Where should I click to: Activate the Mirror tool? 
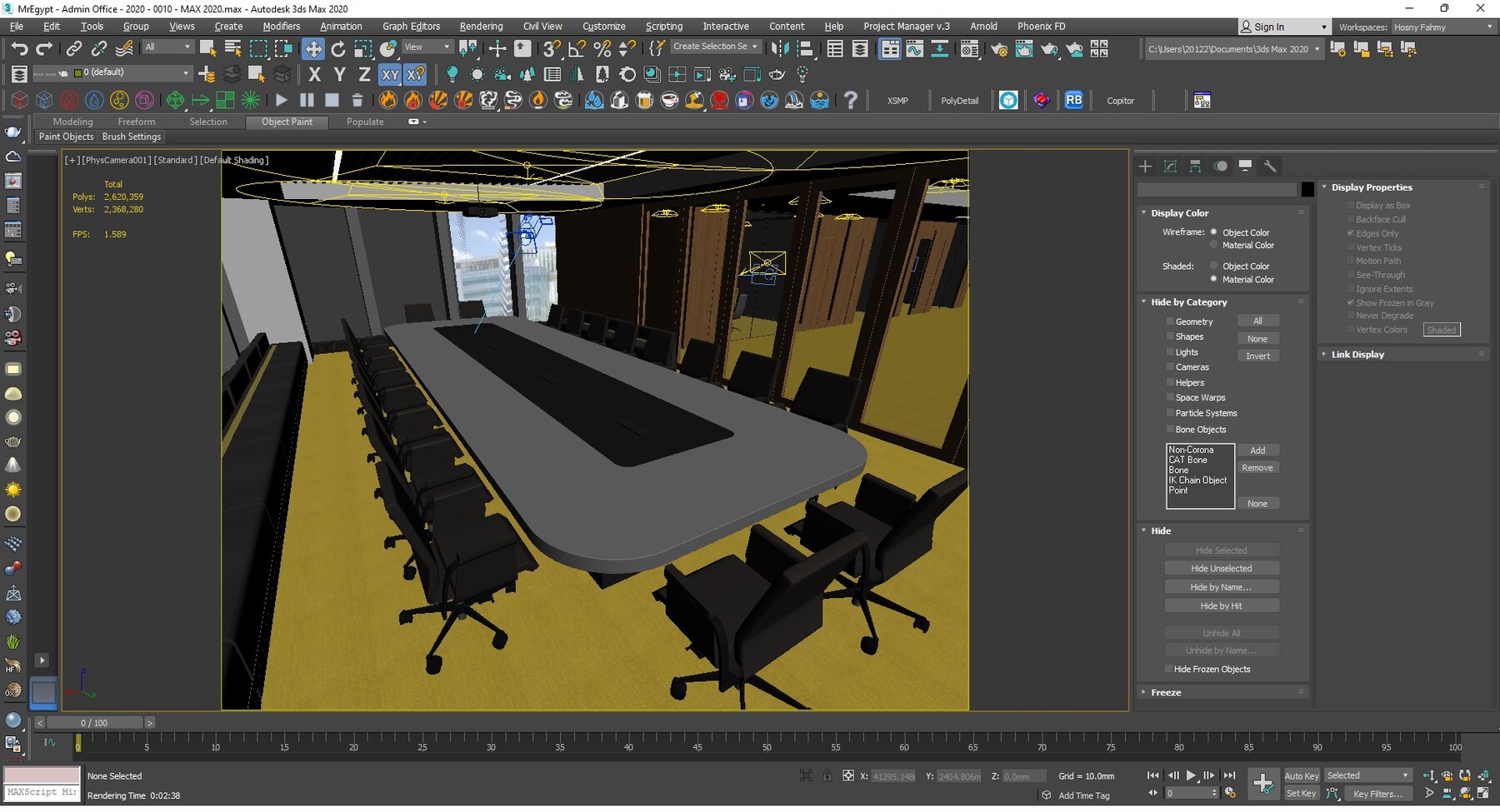(780, 48)
